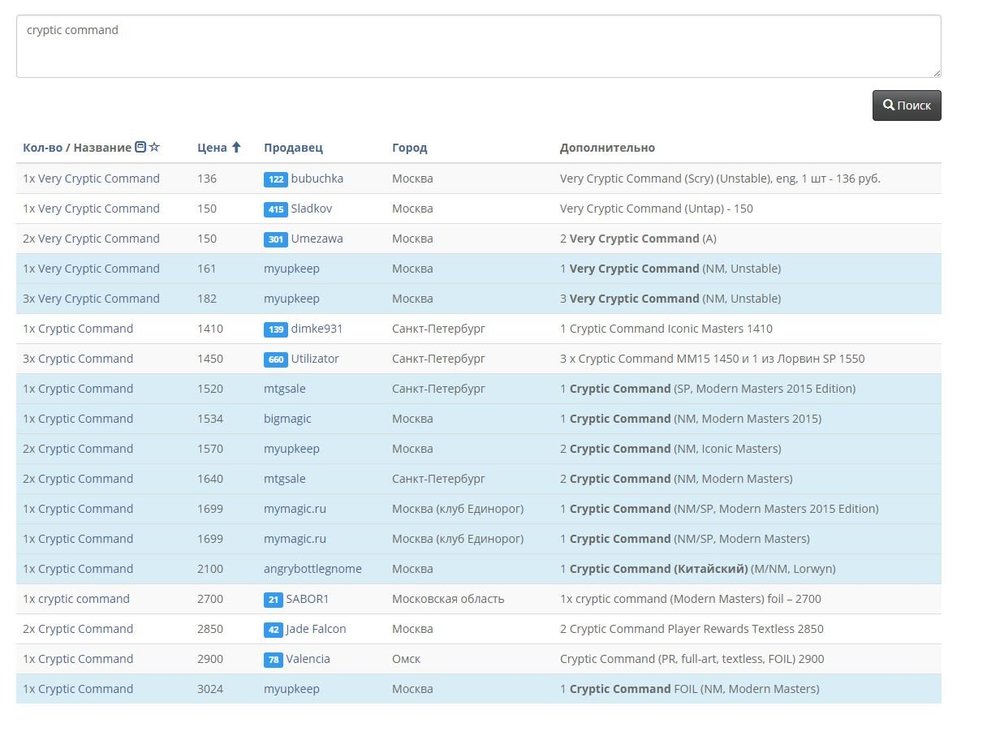Sort the table by Продавец column
1000x736 pixels.
293,148
